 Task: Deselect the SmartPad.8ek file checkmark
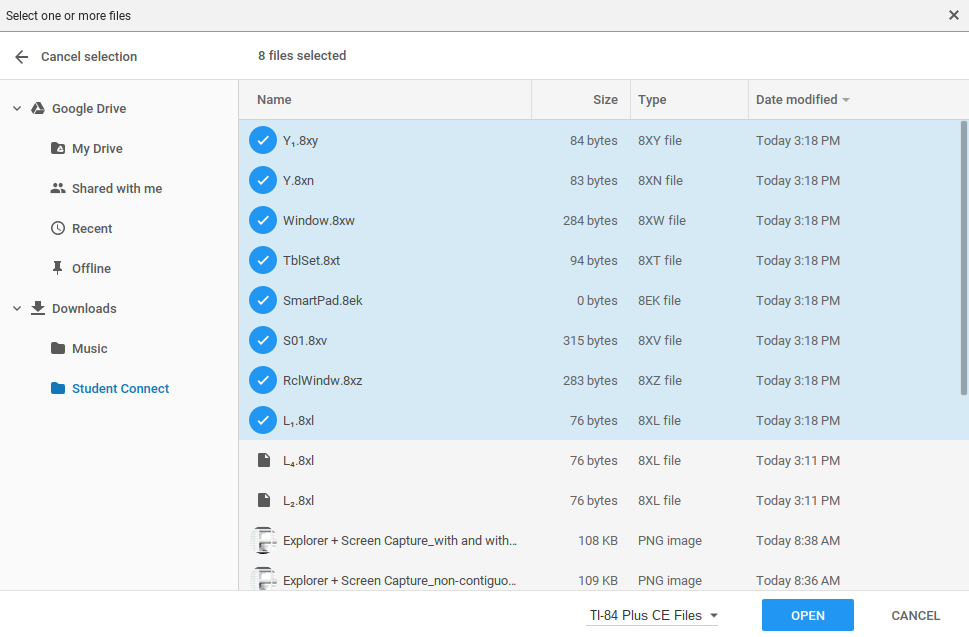coord(263,300)
